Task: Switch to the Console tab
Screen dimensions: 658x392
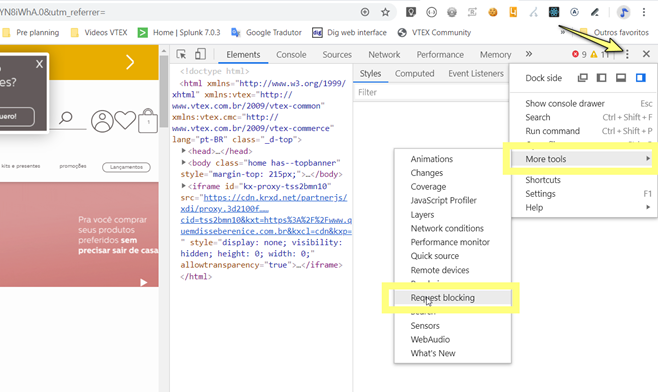Action: tap(291, 55)
